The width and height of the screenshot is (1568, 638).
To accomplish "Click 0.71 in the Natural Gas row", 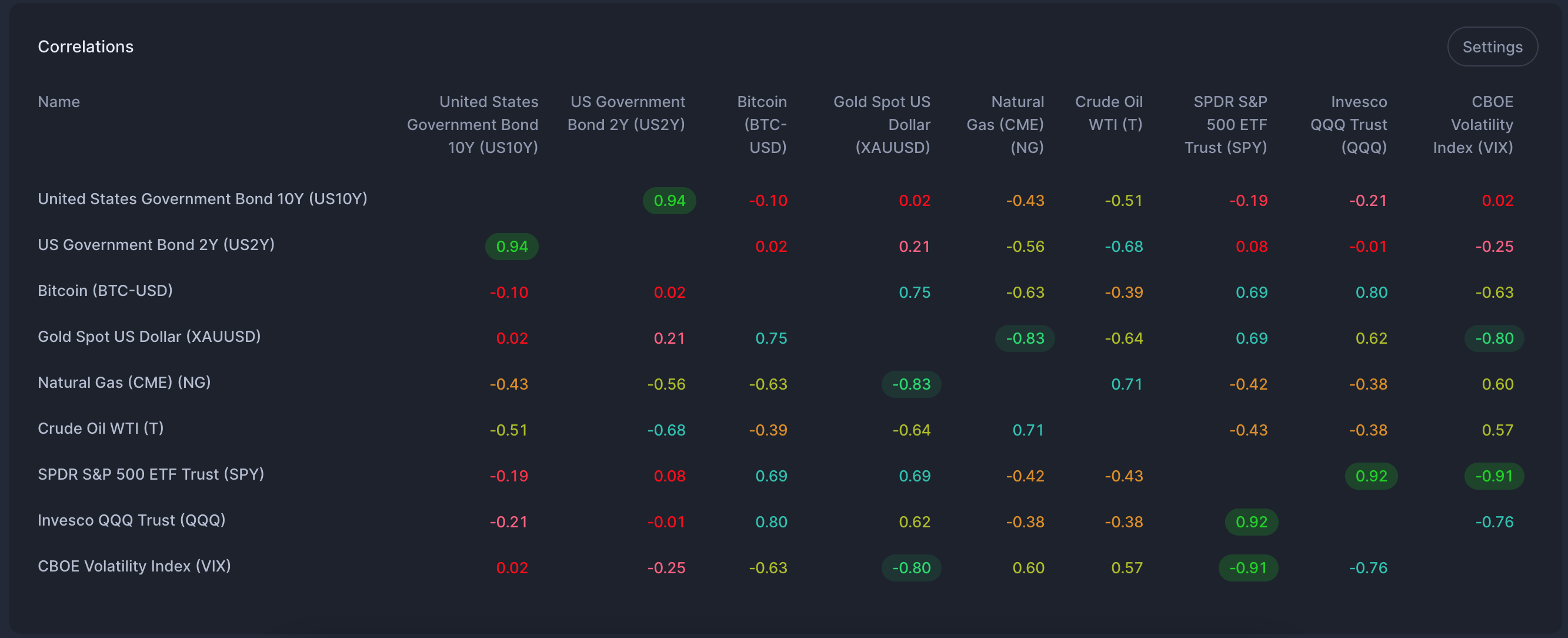I will [x=1127, y=384].
